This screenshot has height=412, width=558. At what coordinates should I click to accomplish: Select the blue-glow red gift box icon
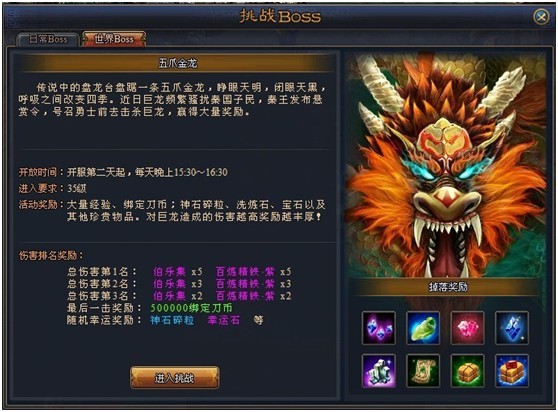pyautogui.click(x=512, y=371)
